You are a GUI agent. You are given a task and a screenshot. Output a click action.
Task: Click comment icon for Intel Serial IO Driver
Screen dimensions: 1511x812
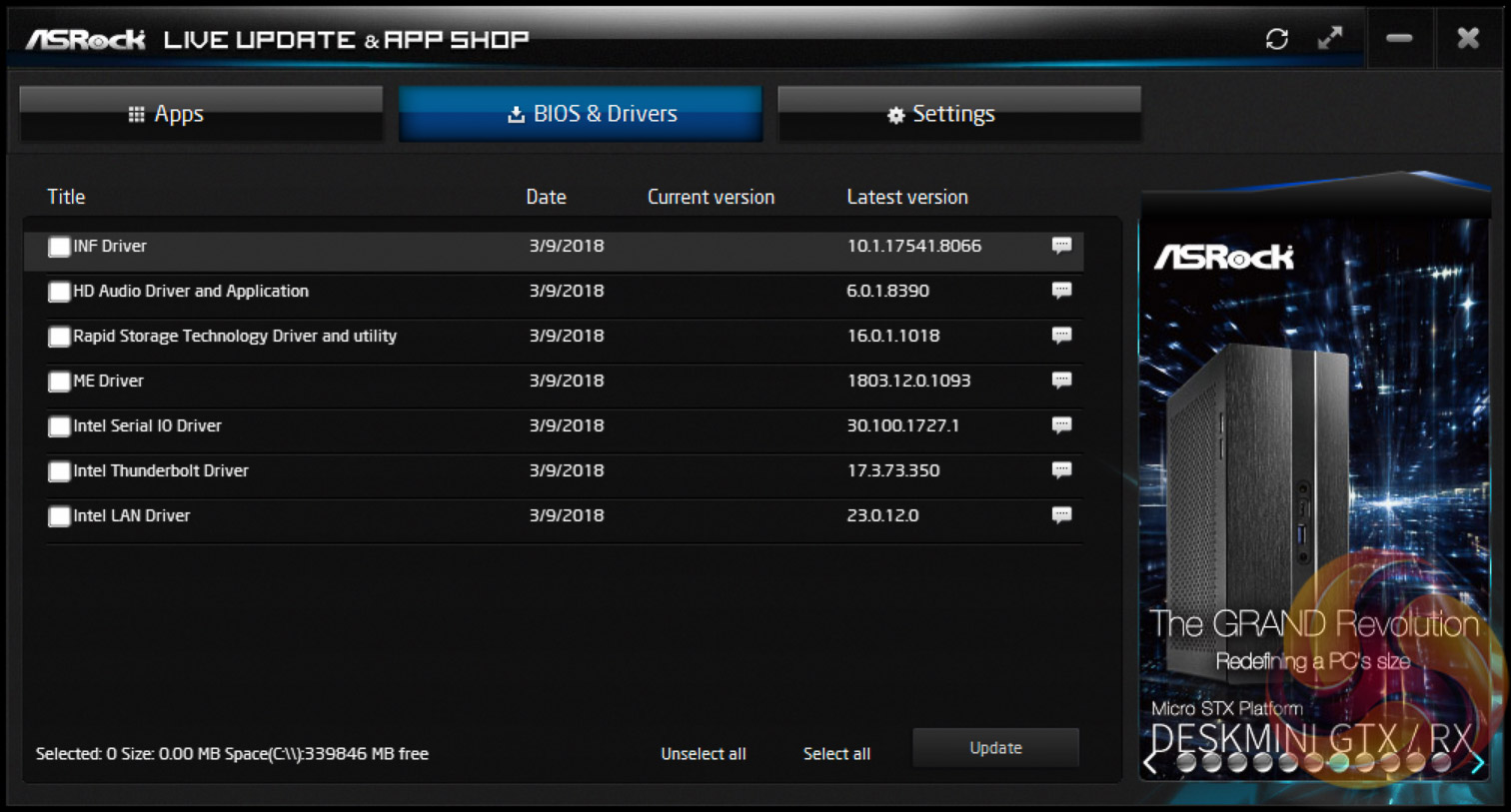pyautogui.click(x=1061, y=425)
